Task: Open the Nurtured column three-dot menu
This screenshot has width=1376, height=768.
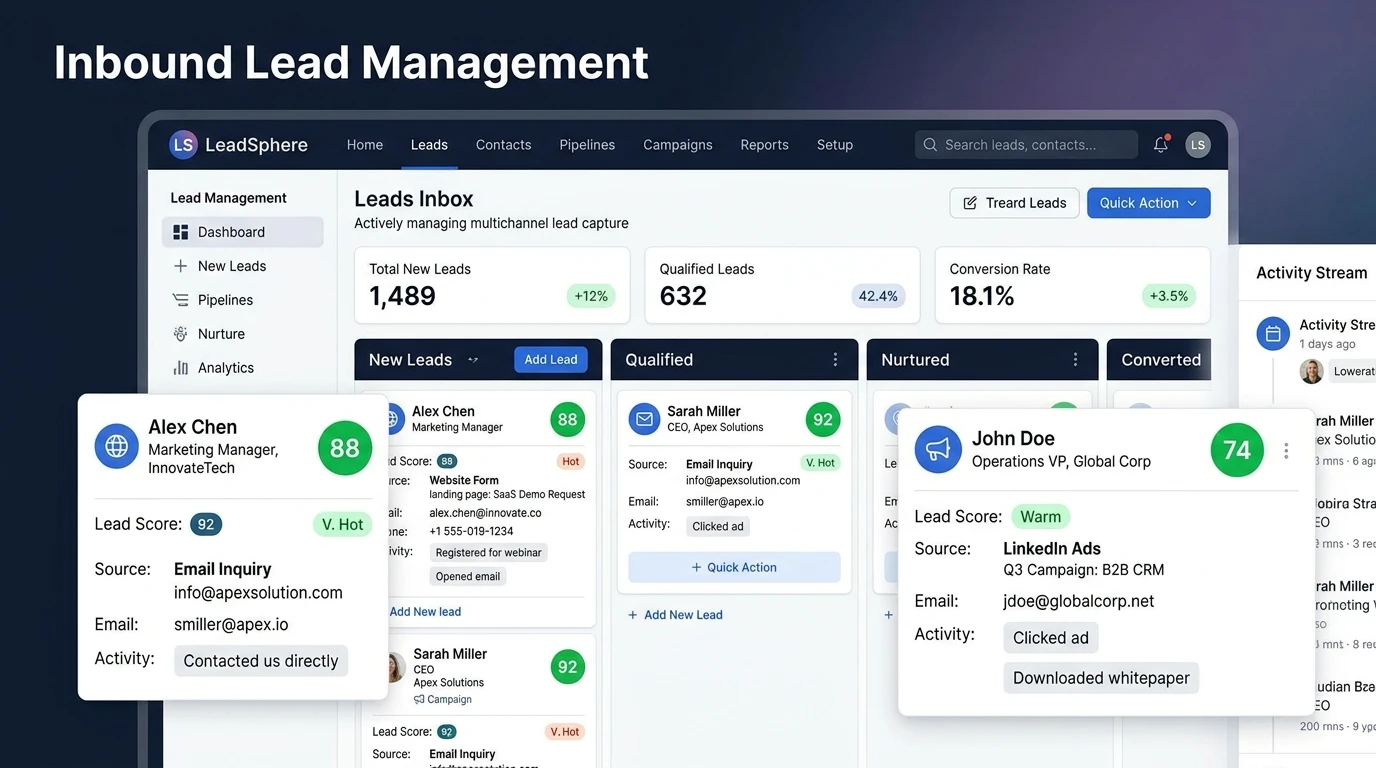Action: click(x=1076, y=360)
